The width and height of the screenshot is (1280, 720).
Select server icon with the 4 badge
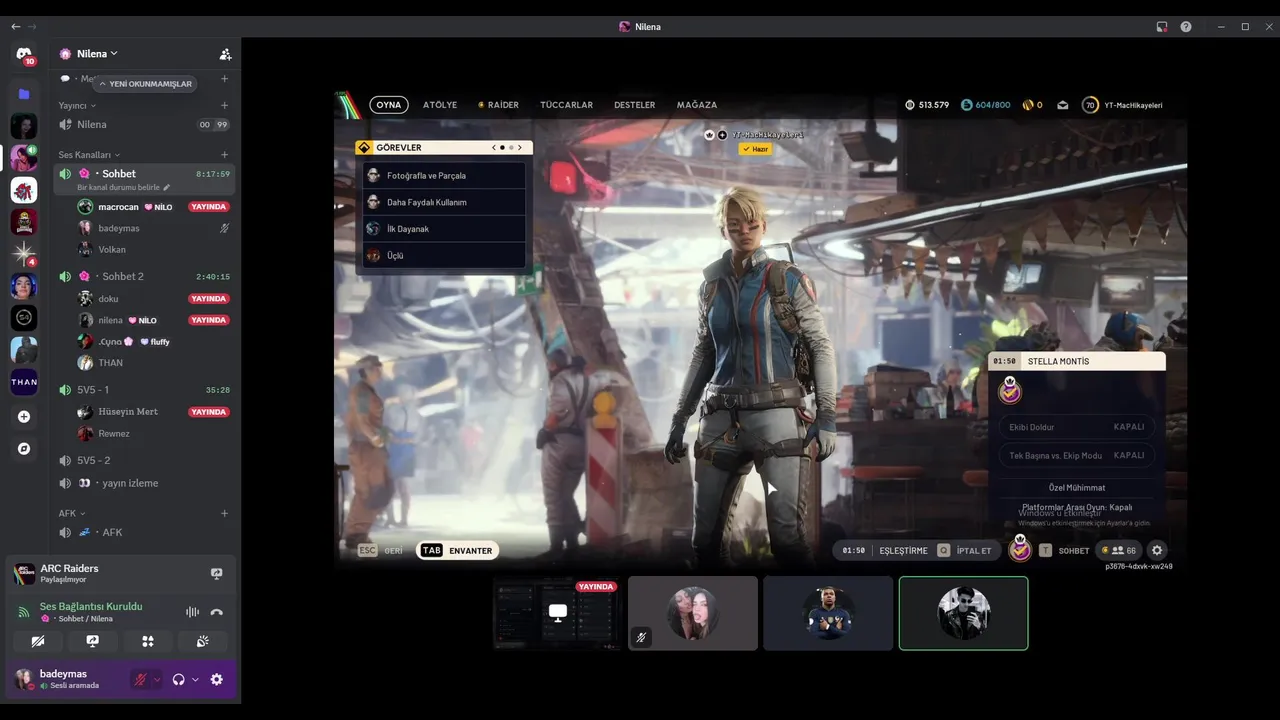point(24,254)
